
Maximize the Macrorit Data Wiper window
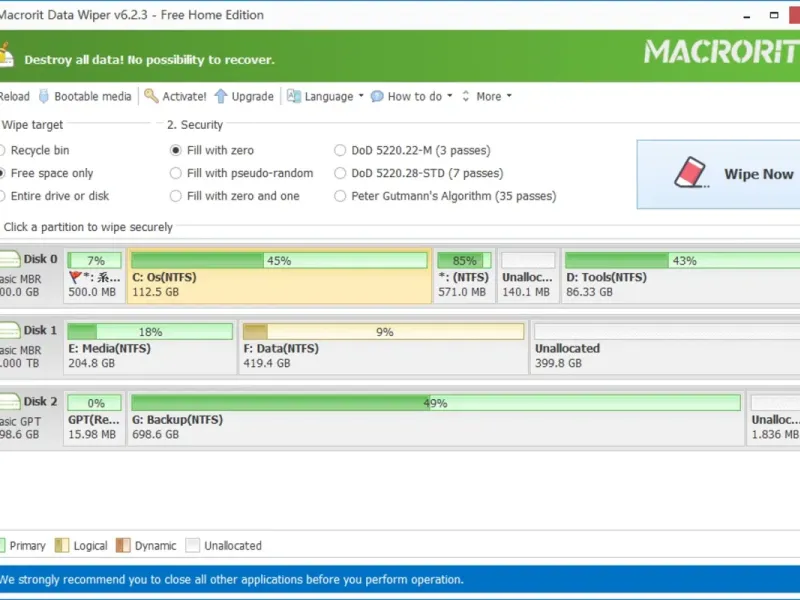pyautogui.click(x=774, y=15)
